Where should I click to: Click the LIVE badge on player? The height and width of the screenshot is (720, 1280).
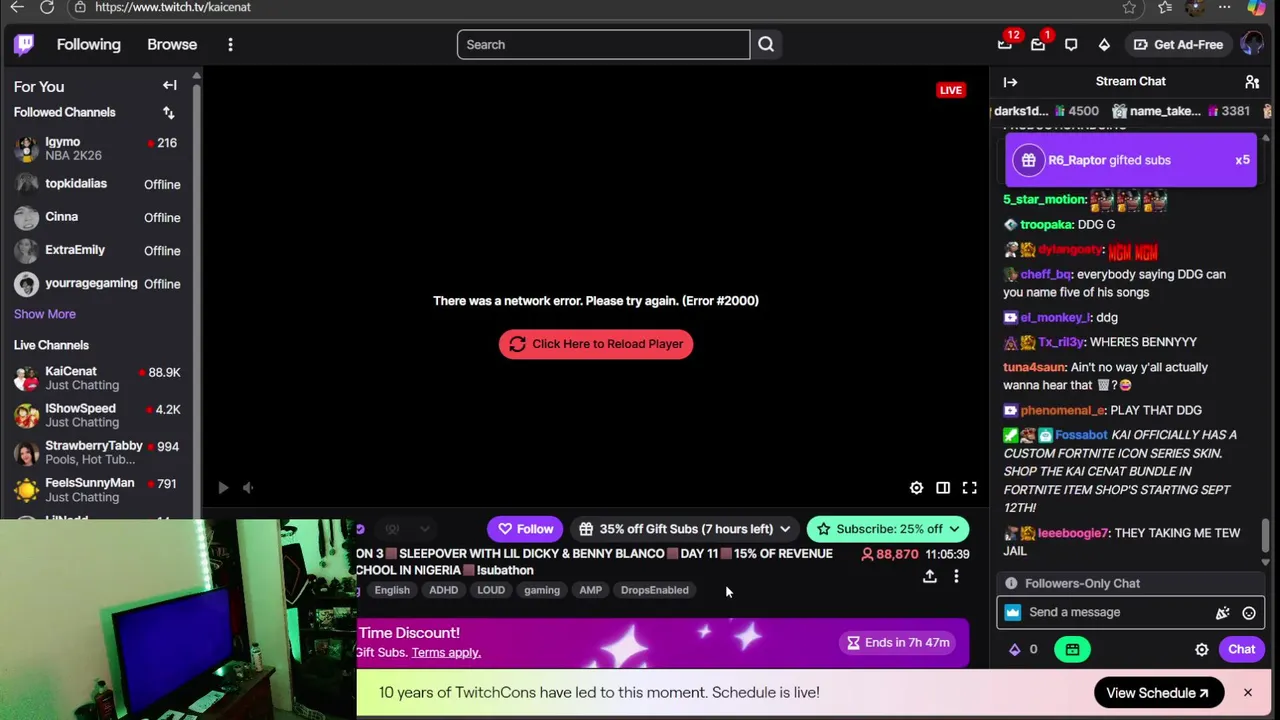pos(951,90)
